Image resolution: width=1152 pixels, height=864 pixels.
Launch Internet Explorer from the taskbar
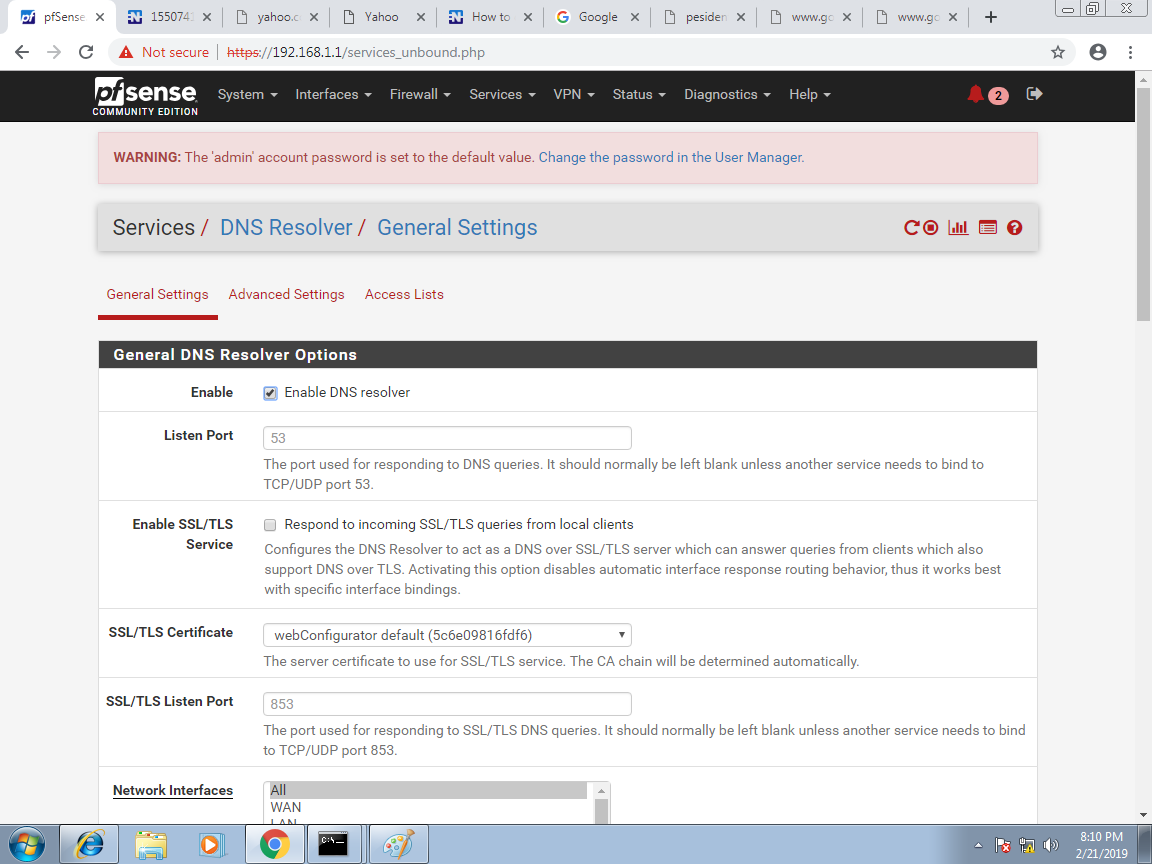[x=88, y=845]
